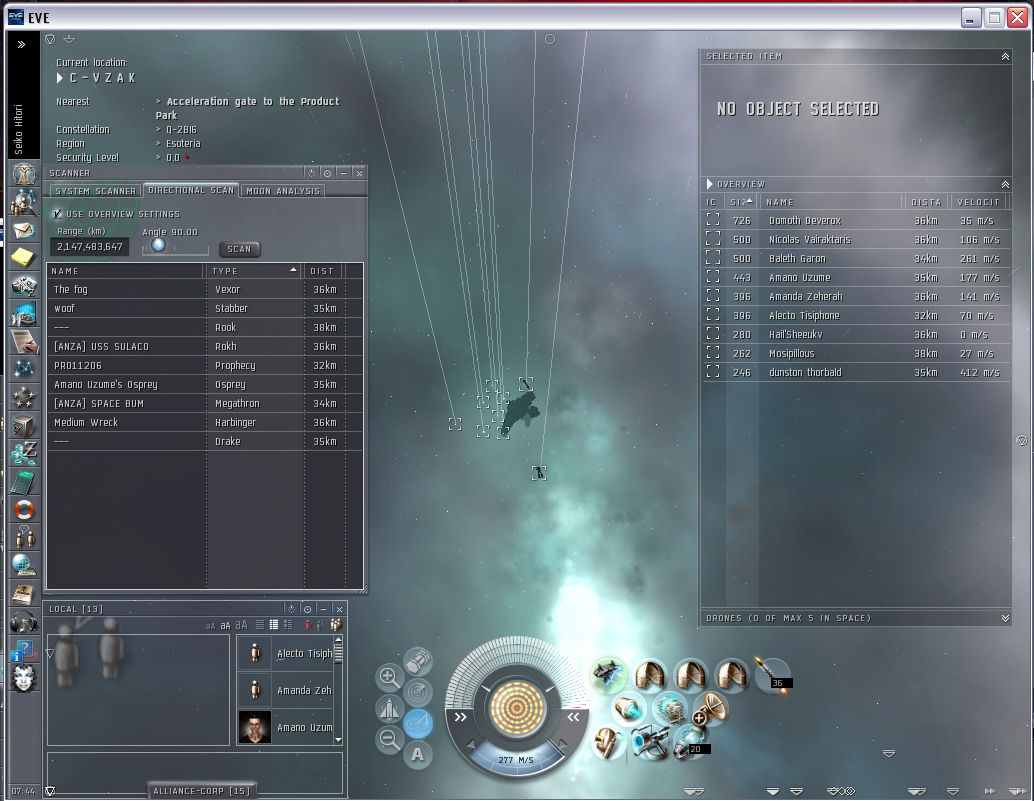The width and height of the screenshot is (1034, 801).
Task: Click left HUD expand double-arrow button
Action: (460, 717)
